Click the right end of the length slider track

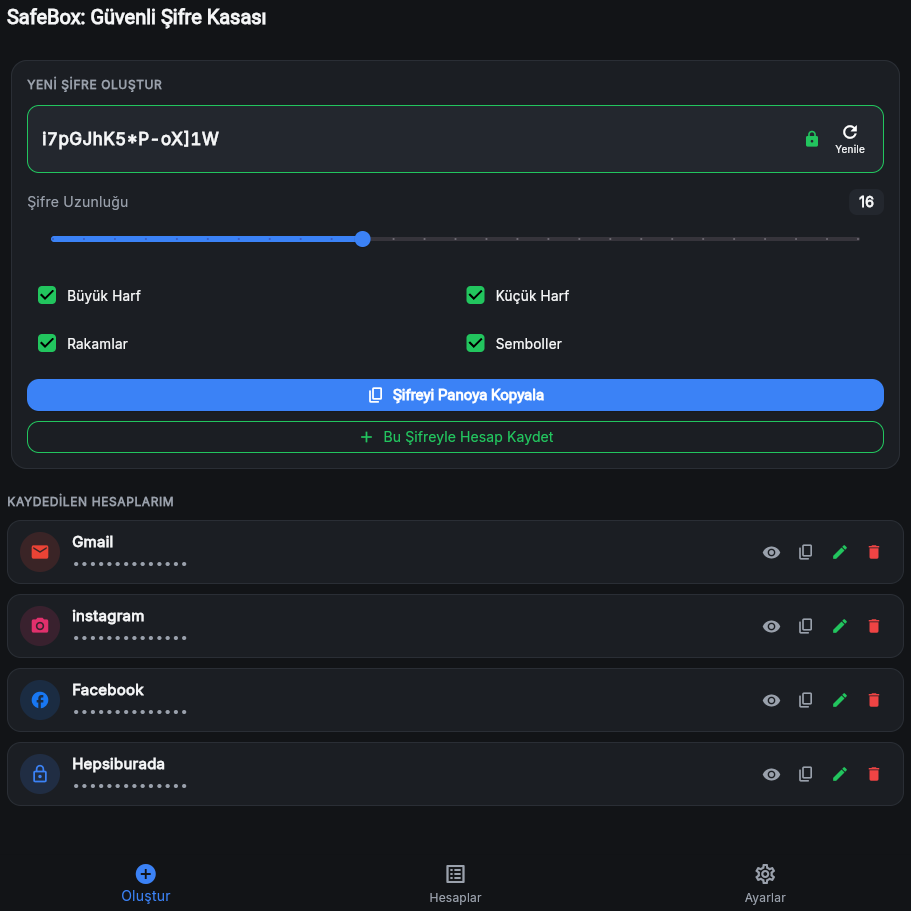858,239
